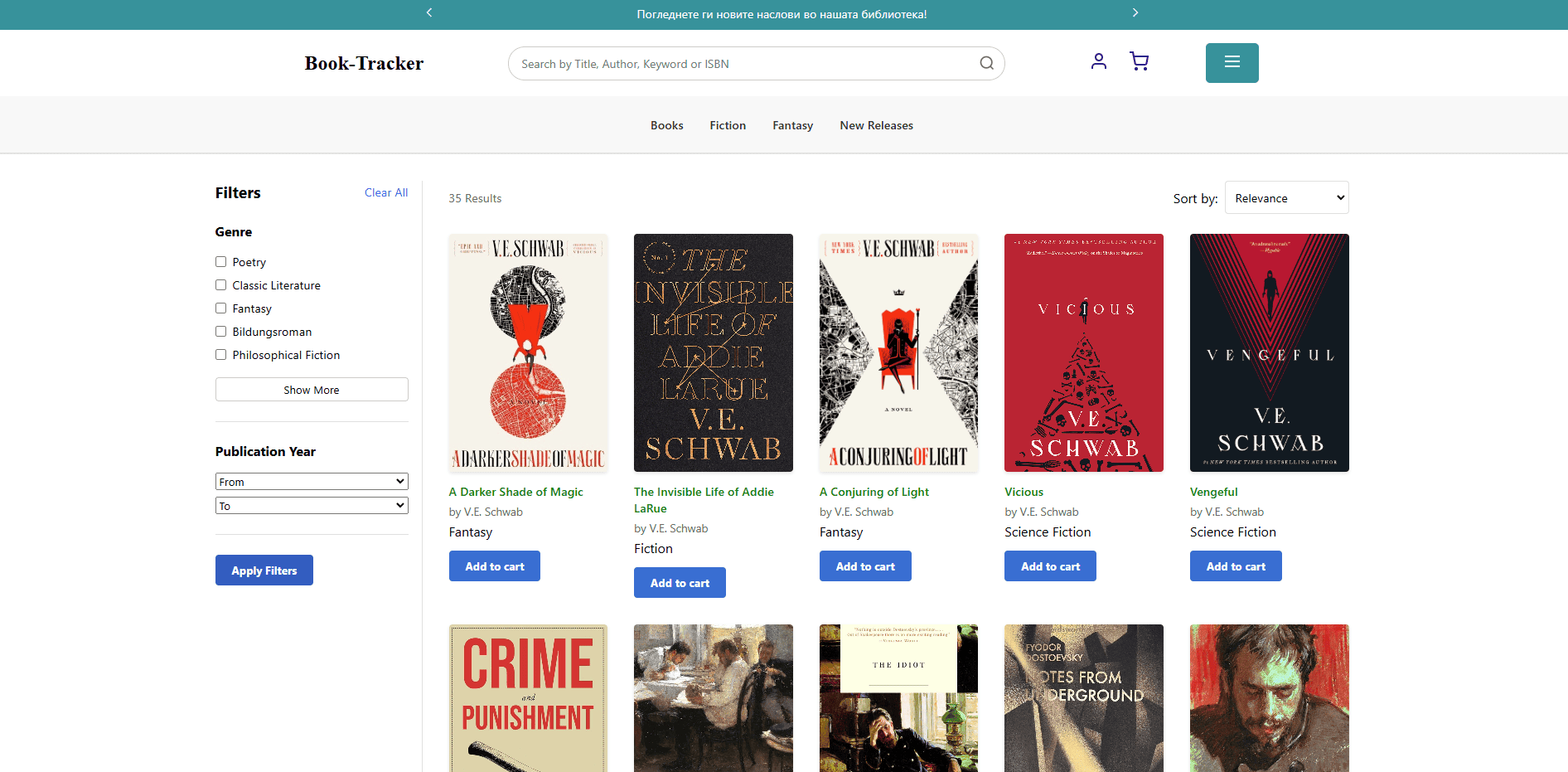
Task: Open the Vicious book cover
Action: pyautogui.click(x=1083, y=353)
